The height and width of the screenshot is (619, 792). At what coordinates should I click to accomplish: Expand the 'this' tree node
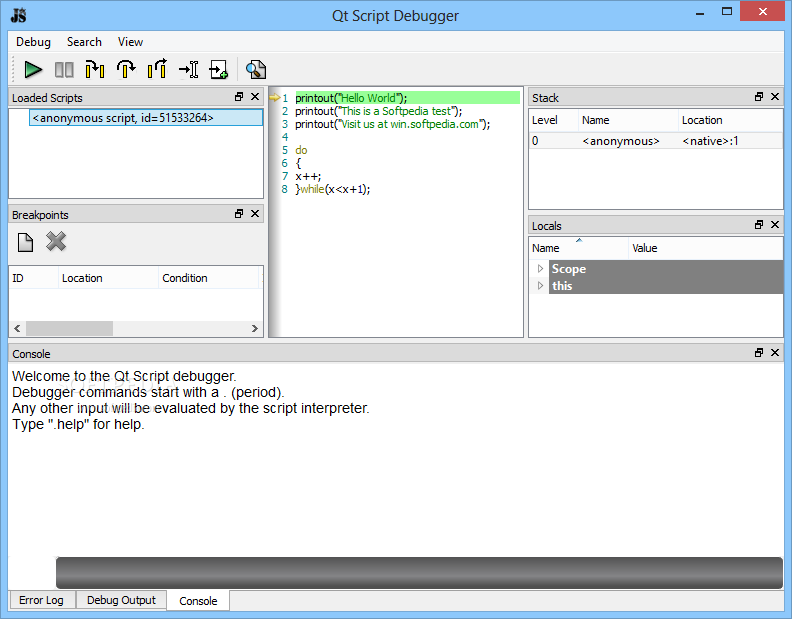click(x=540, y=285)
